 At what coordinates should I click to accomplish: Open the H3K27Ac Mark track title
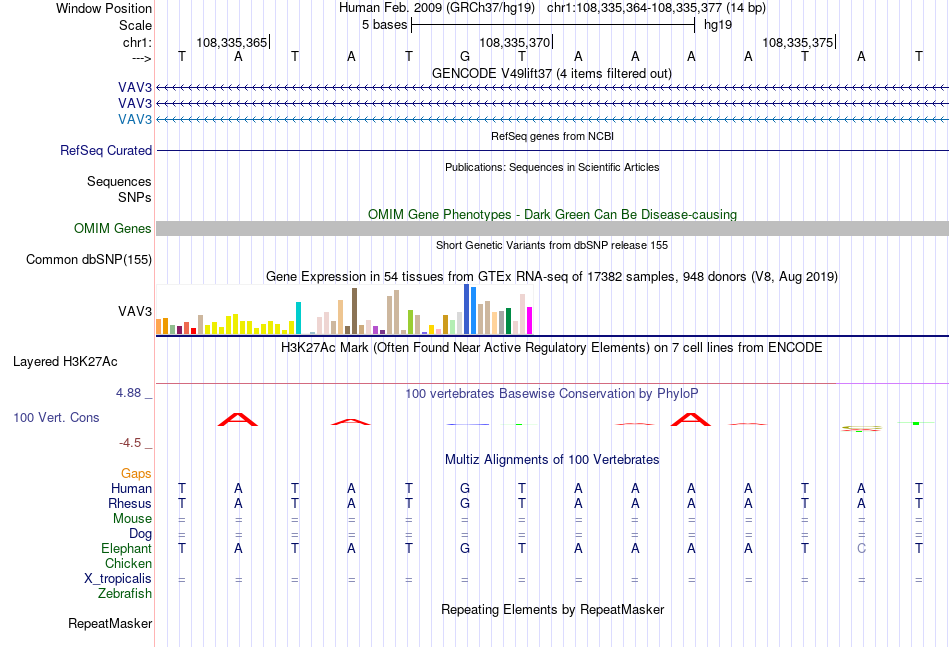tap(551, 348)
